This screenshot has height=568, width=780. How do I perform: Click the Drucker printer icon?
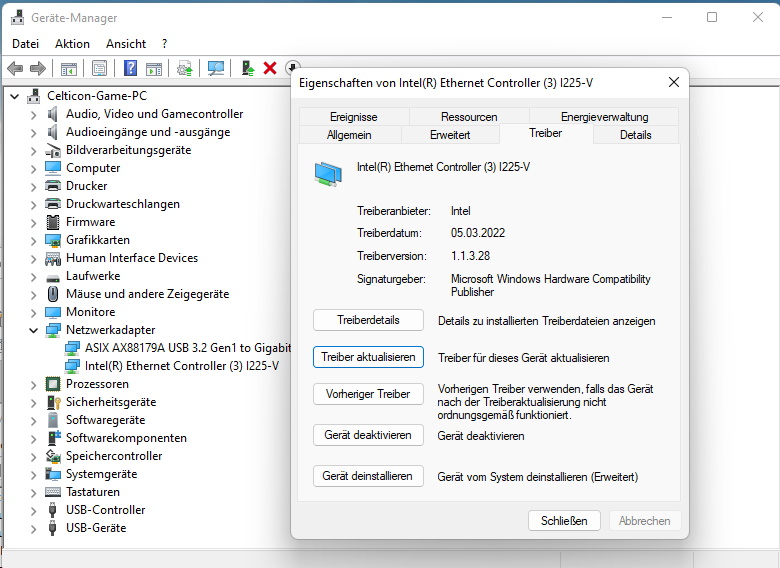point(53,186)
